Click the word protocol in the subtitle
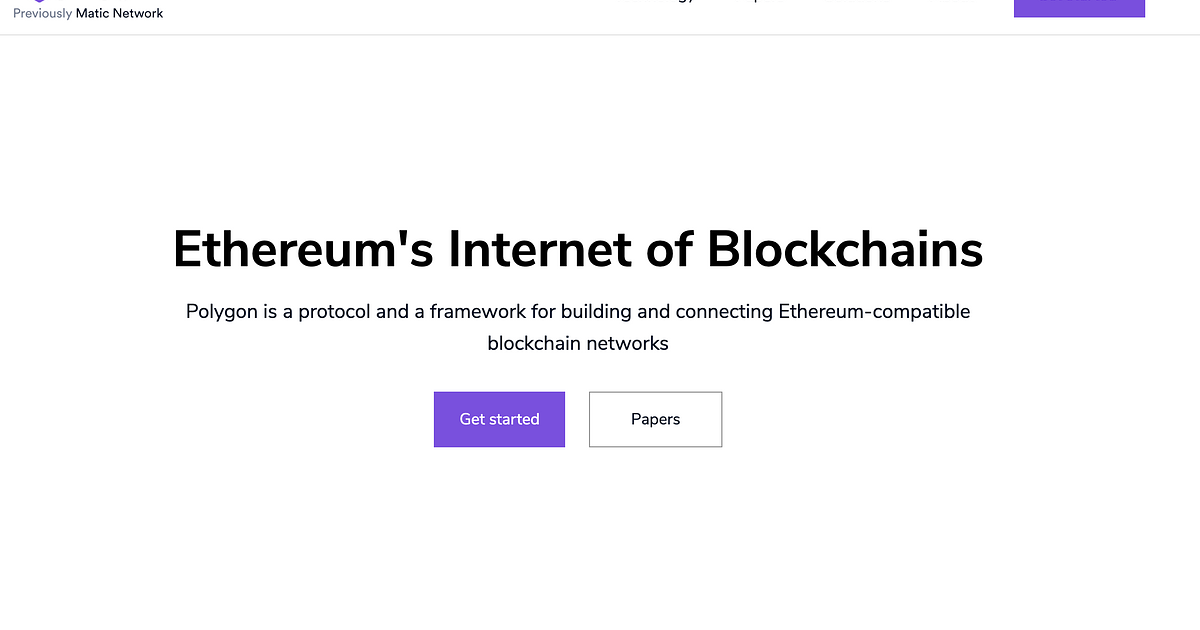 334,312
